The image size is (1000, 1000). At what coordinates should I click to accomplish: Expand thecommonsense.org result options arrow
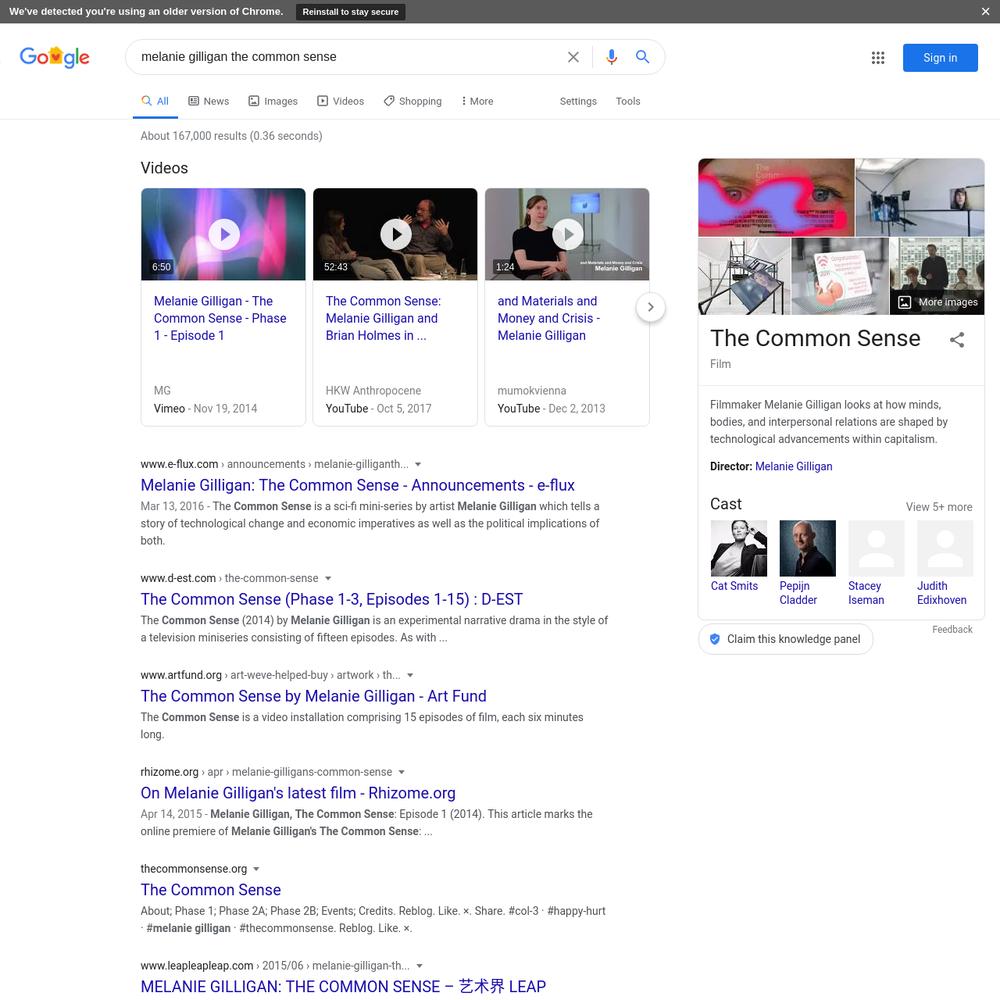click(256, 869)
